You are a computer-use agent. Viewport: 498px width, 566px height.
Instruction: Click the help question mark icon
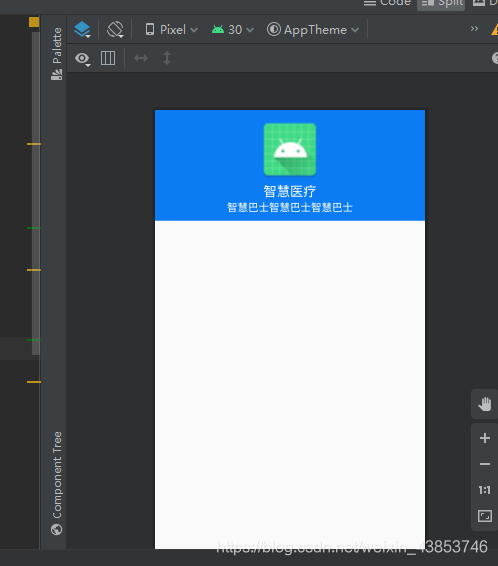495,58
